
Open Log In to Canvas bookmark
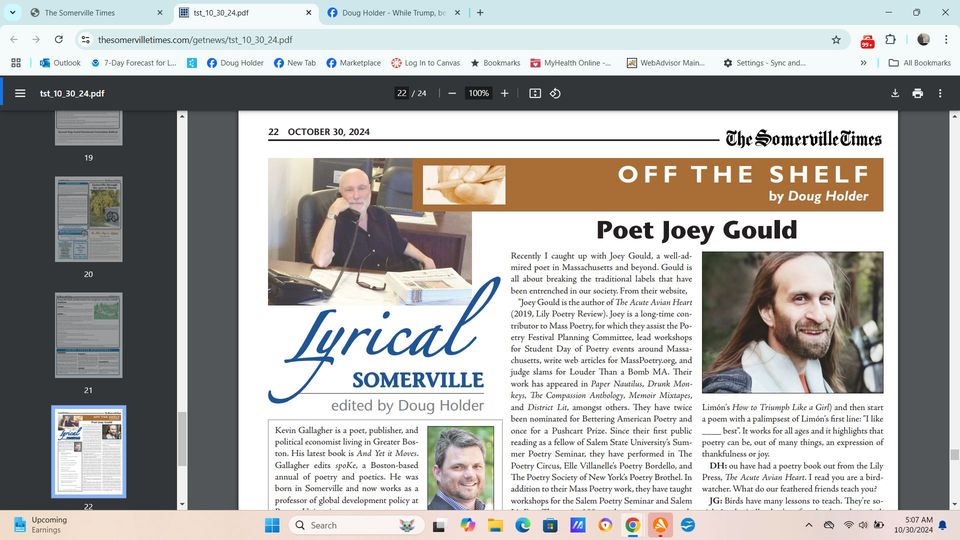coord(426,62)
